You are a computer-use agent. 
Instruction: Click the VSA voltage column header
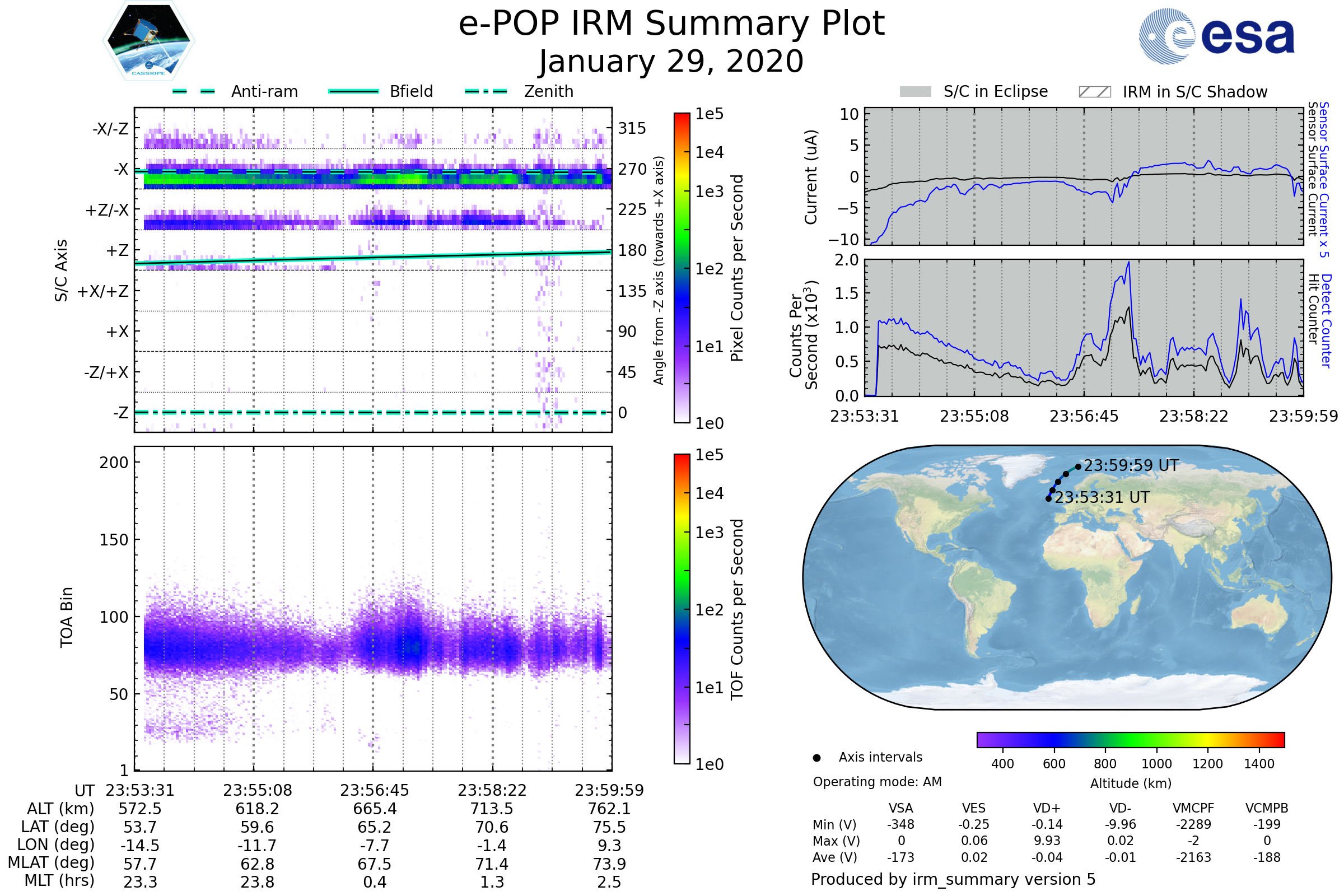point(900,808)
